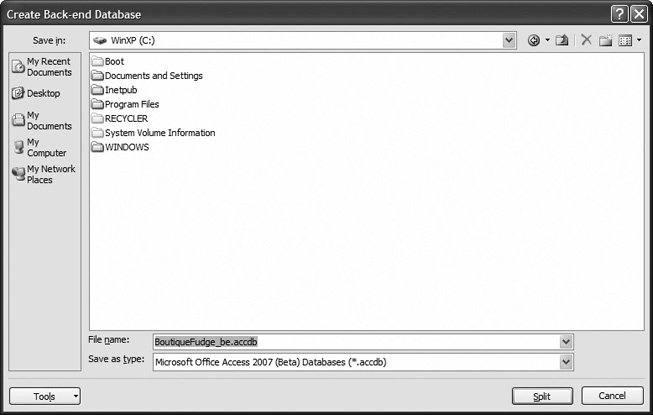Select the Documents and Settings folder
The height and width of the screenshot is (415, 653).
147,76
